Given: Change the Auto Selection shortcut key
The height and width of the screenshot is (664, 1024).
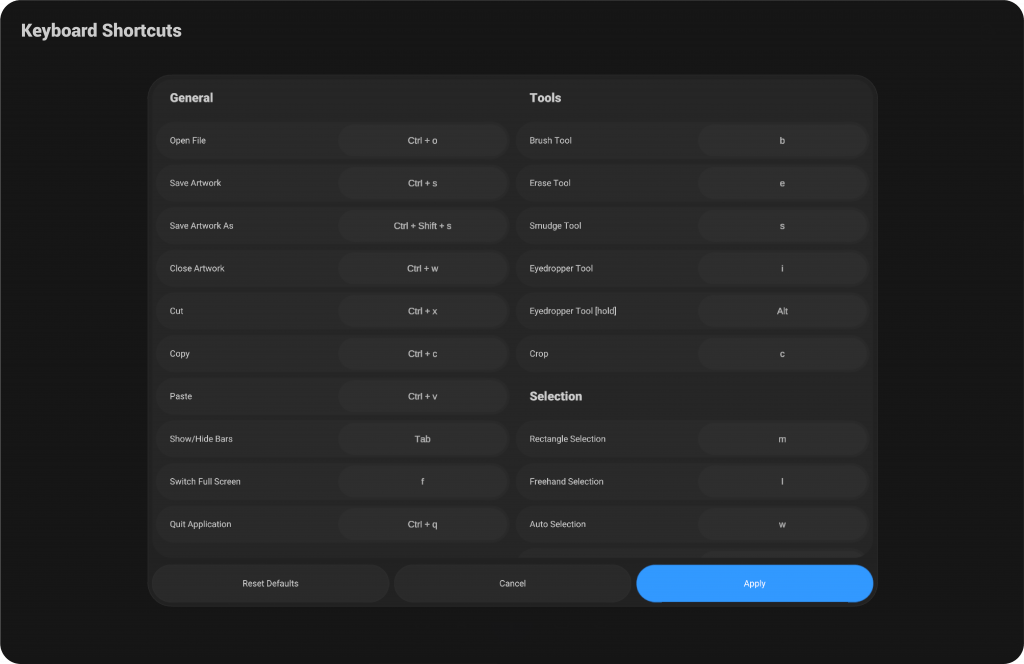Looking at the screenshot, I should (x=782, y=524).
